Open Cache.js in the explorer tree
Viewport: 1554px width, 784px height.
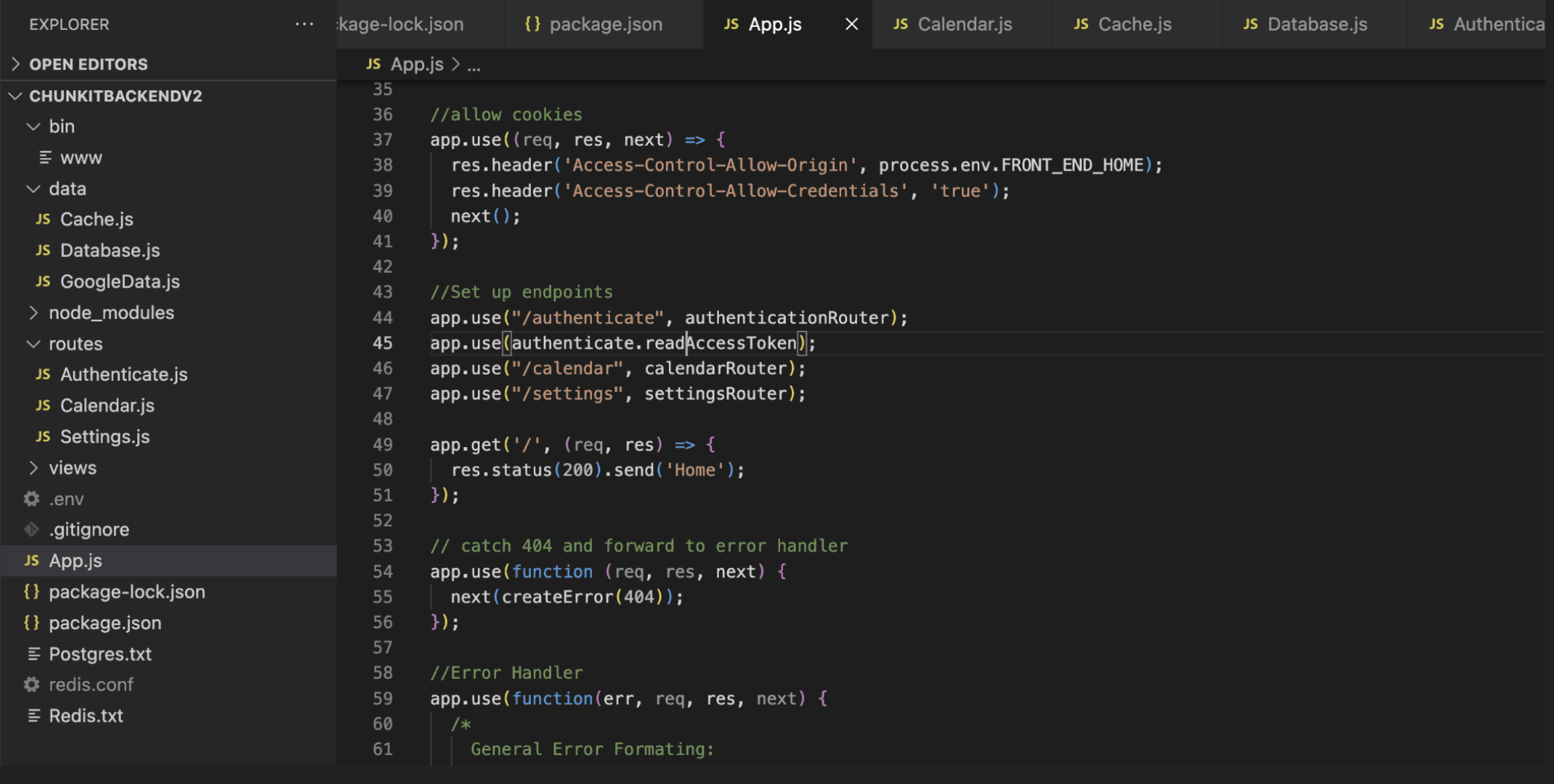tap(168, 220)
